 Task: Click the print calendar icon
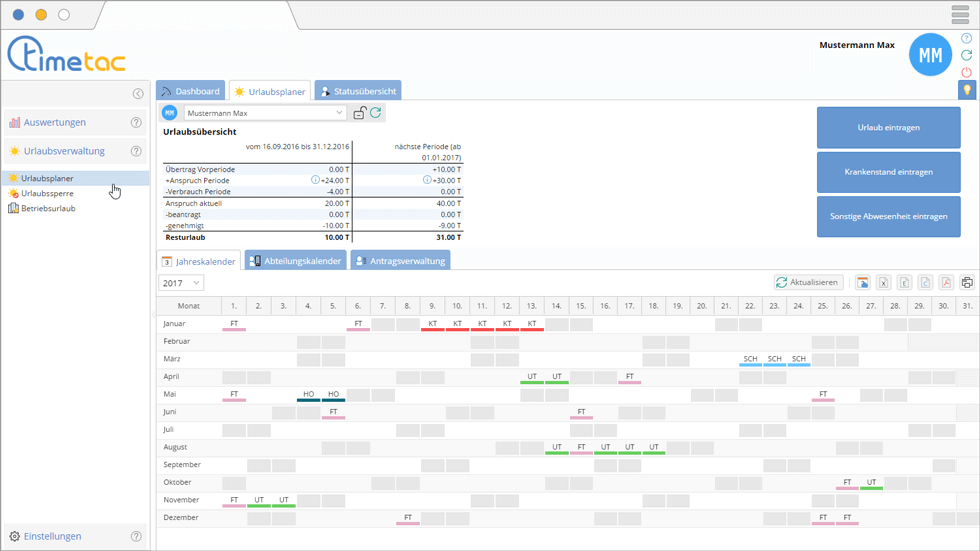(x=967, y=283)
